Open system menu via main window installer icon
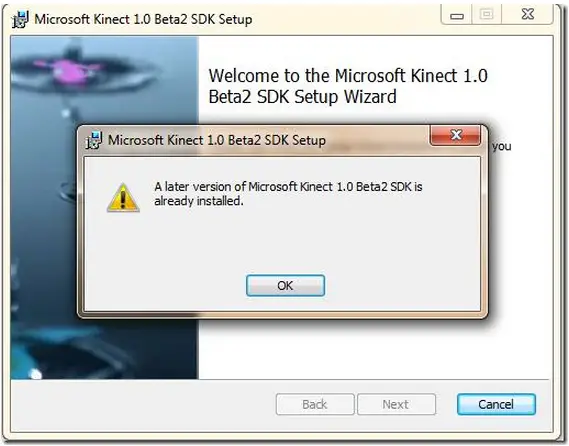This screenshot has width=569, height=446. click(20, 19)
